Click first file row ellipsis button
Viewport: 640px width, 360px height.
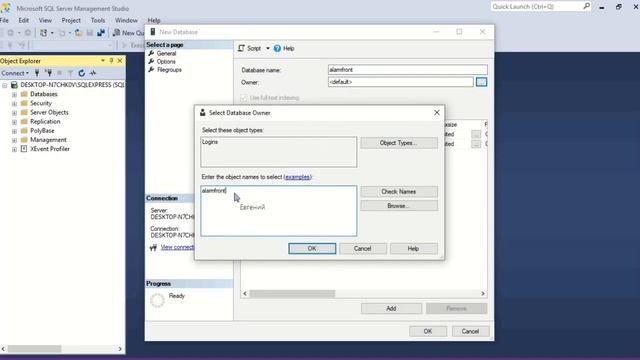pos(476,134)
